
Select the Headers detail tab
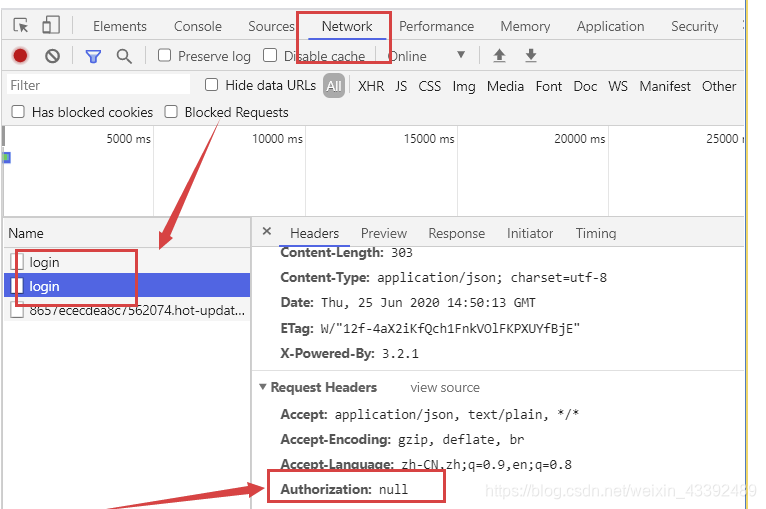pos(314,233)
